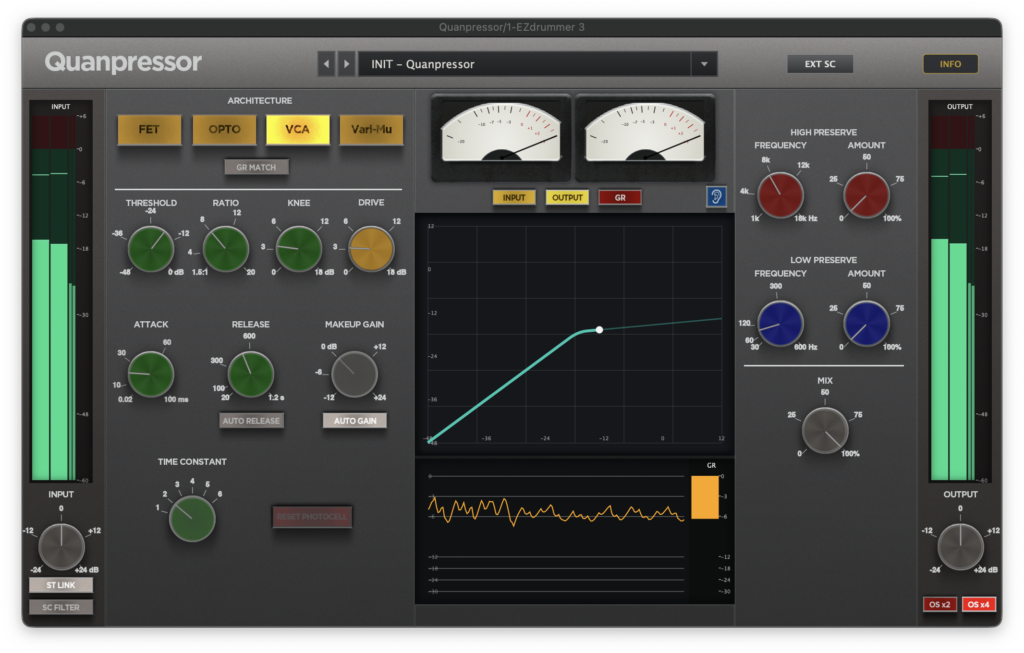Toggle the SC FILTER button

[61, 607]
